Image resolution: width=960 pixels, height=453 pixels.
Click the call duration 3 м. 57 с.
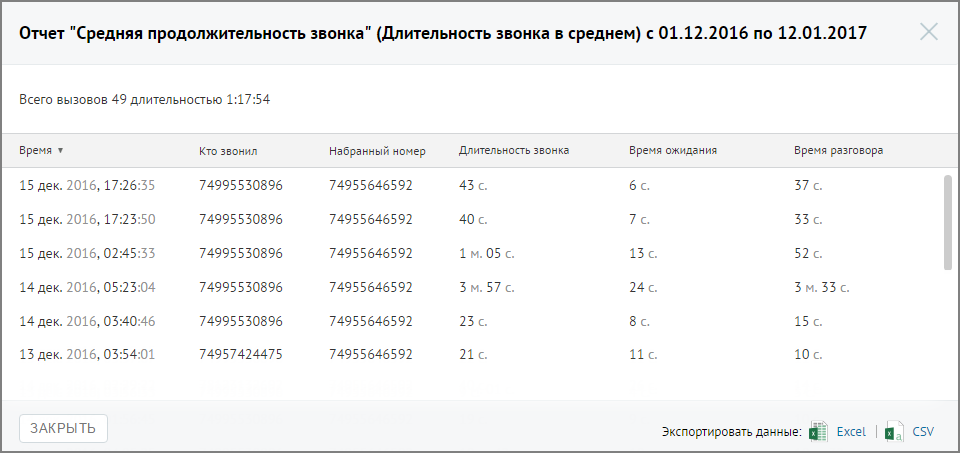(x=486, y=287)
